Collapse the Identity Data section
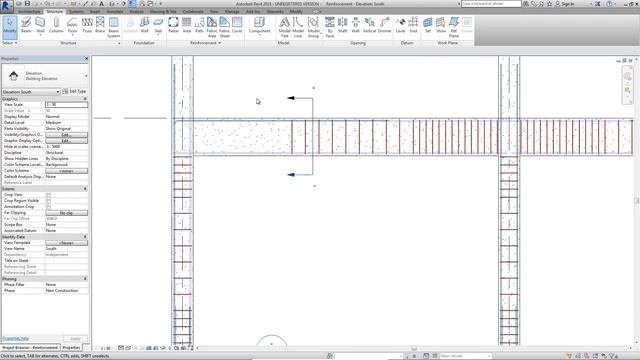 click(85, 237)
